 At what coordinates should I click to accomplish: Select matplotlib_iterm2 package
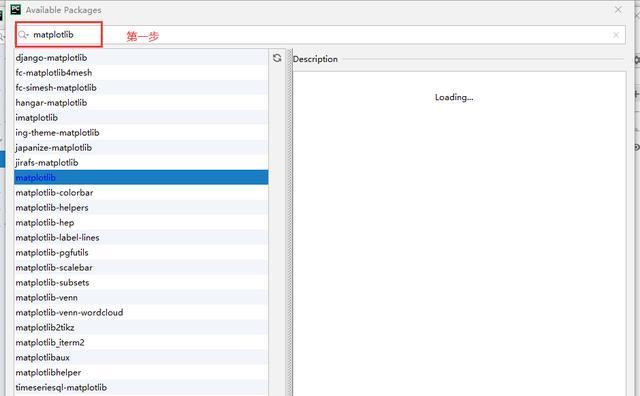141,343
